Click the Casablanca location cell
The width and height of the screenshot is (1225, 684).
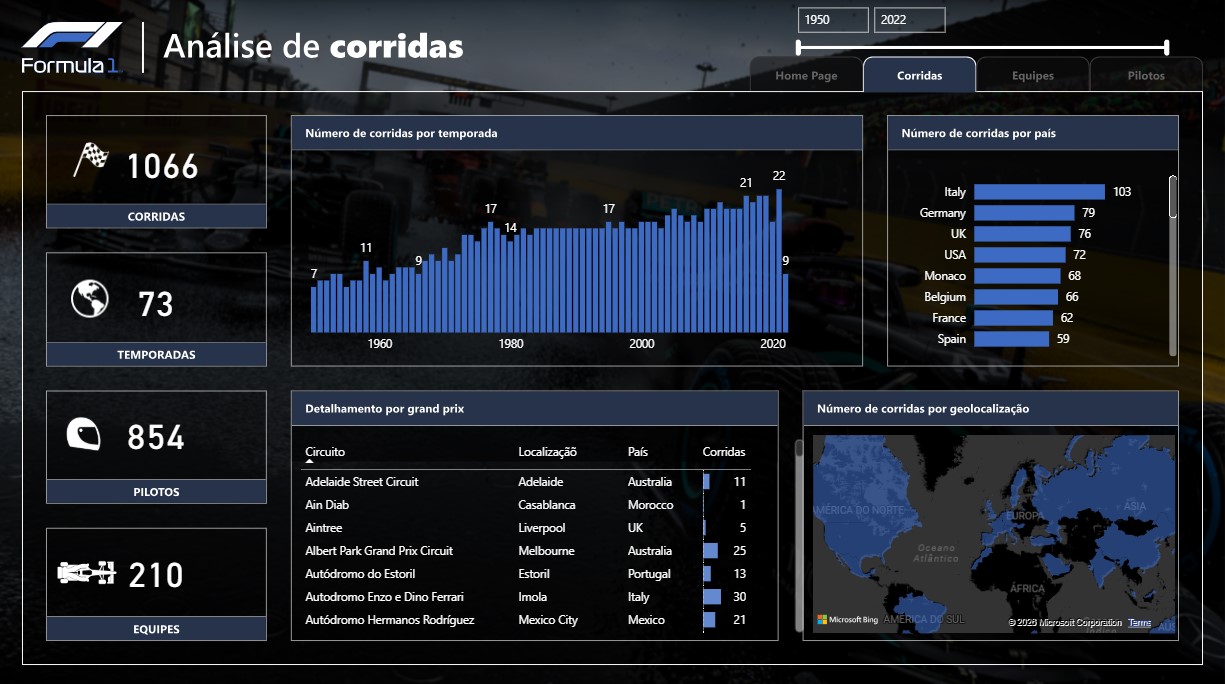[547, 505]
